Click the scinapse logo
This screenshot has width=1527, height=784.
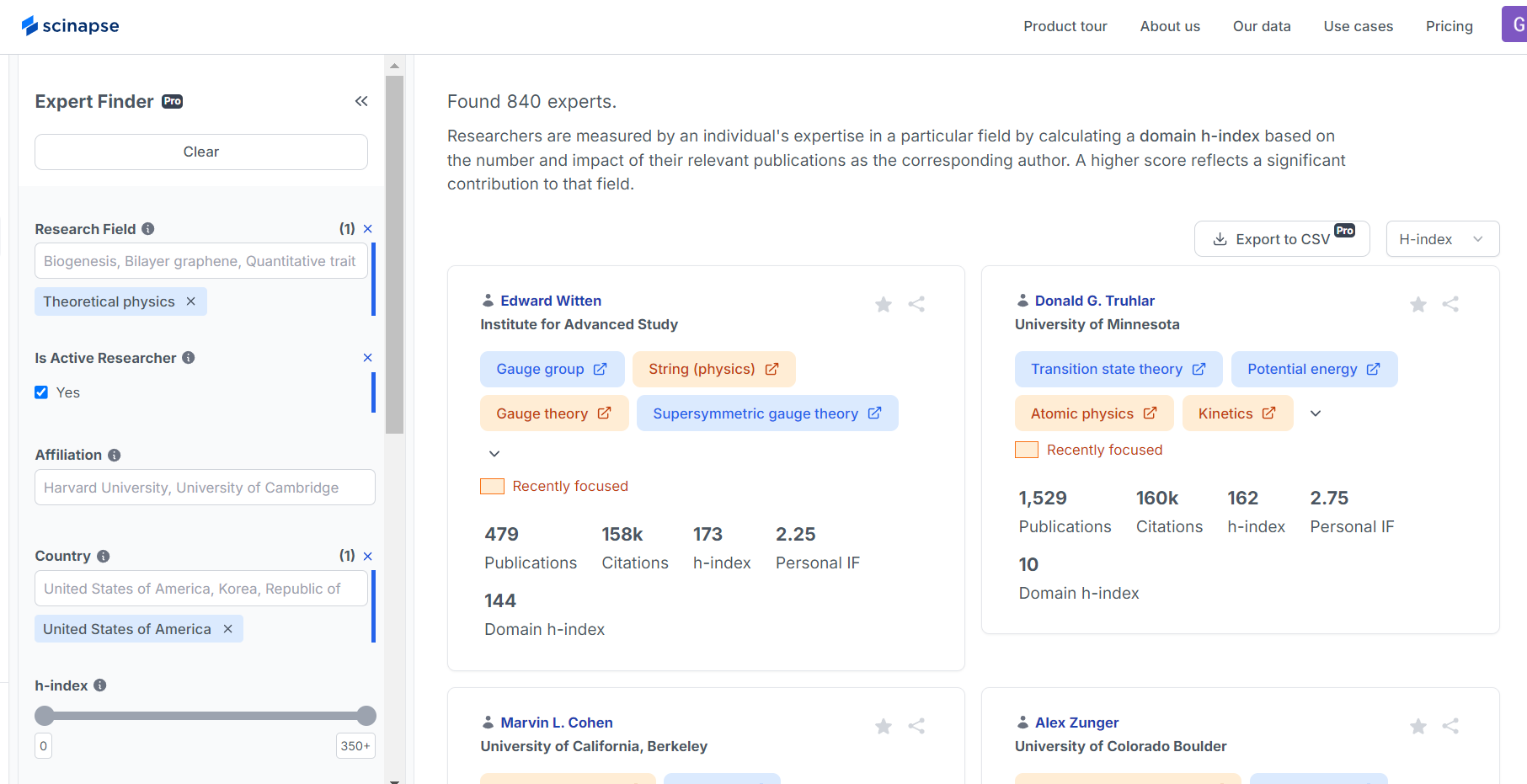(x=71, y=25)
